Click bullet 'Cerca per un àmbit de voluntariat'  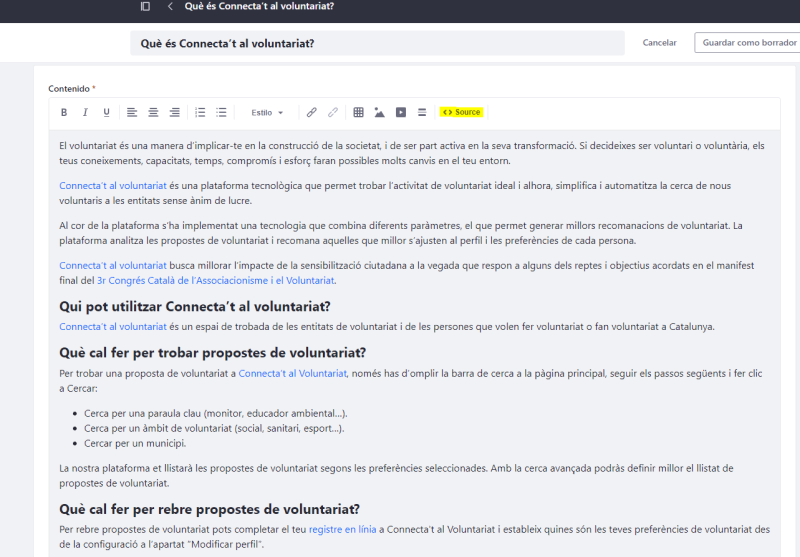point(214,428)
